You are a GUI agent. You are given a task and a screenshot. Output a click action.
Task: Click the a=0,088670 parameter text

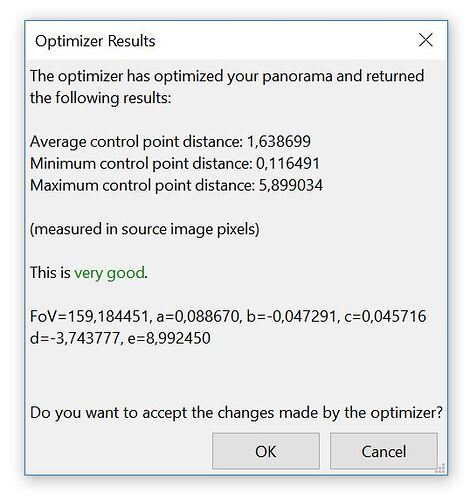(x=199, y=316)
